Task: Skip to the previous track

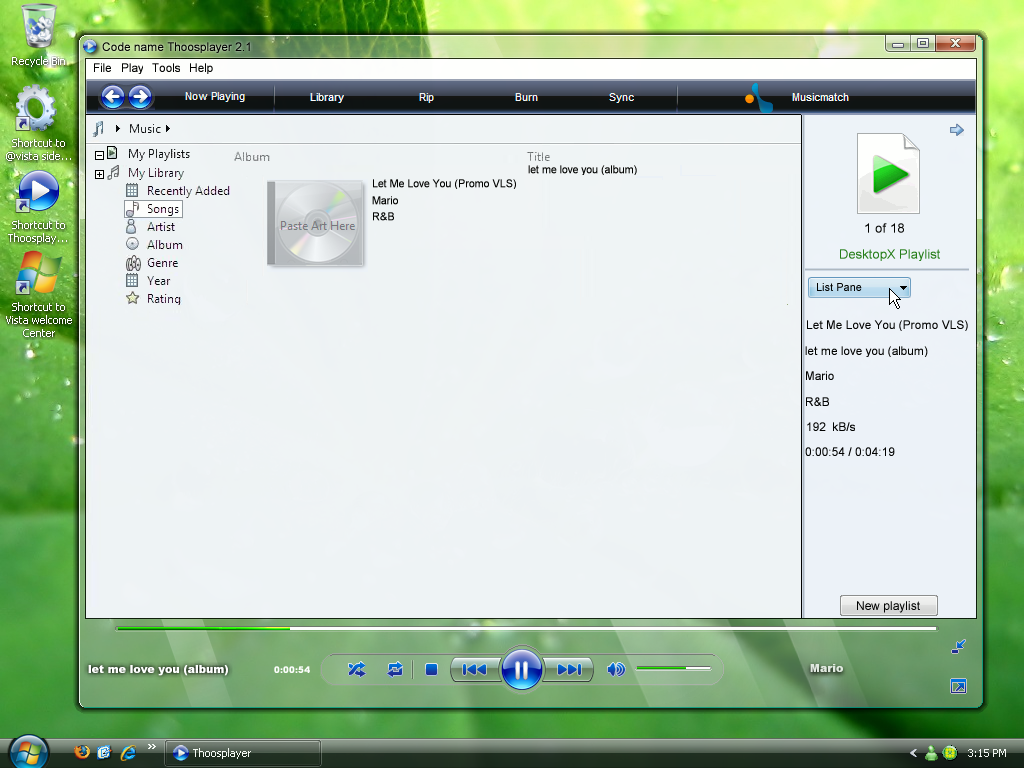Action: click(475, 669)
